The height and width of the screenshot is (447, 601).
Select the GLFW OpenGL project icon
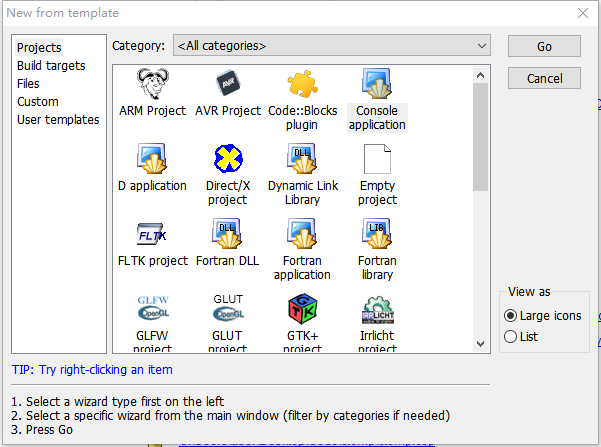tap(153, 308)
